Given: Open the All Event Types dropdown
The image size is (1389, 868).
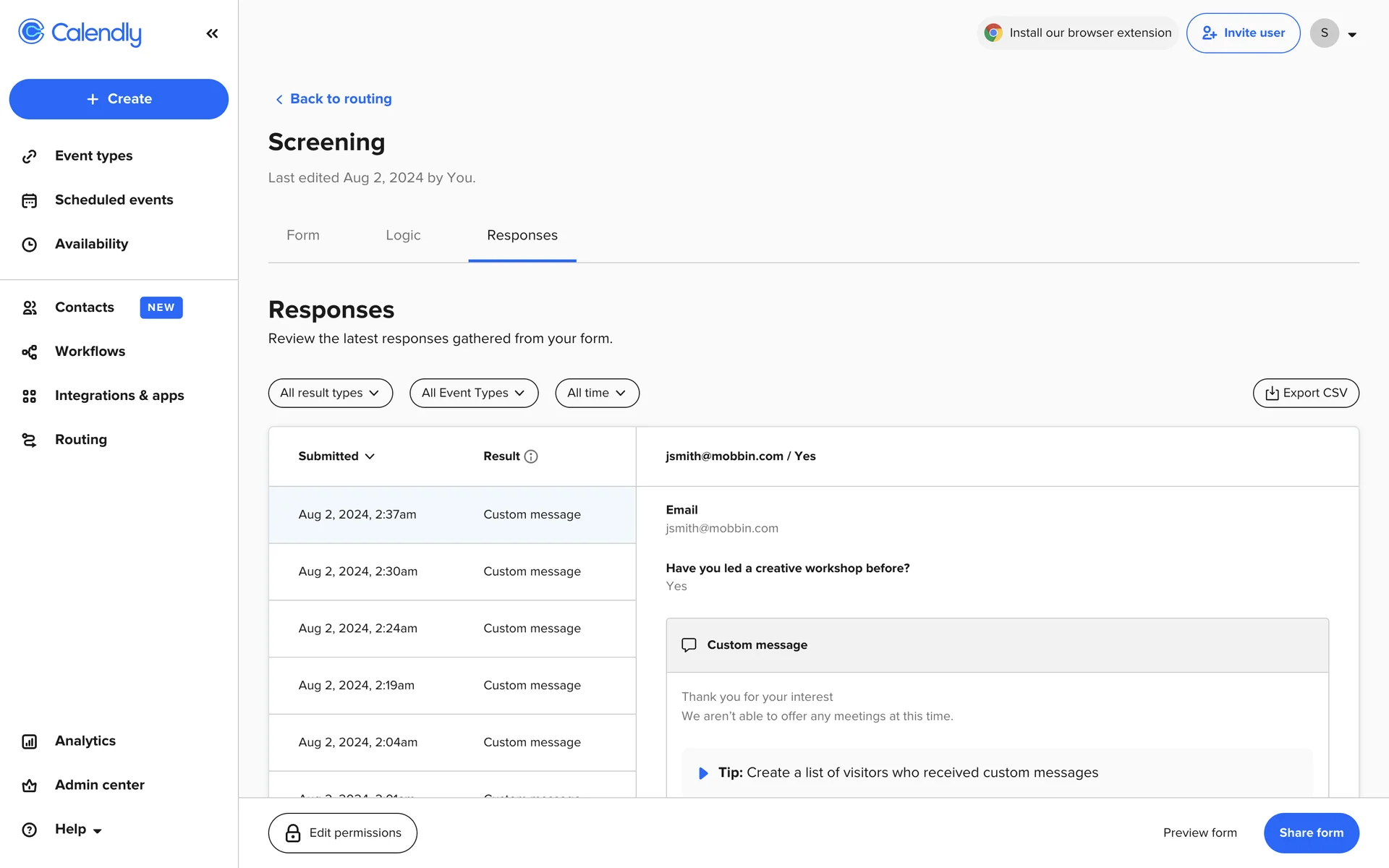Looking at the screenshot, I should click(473, 393).
